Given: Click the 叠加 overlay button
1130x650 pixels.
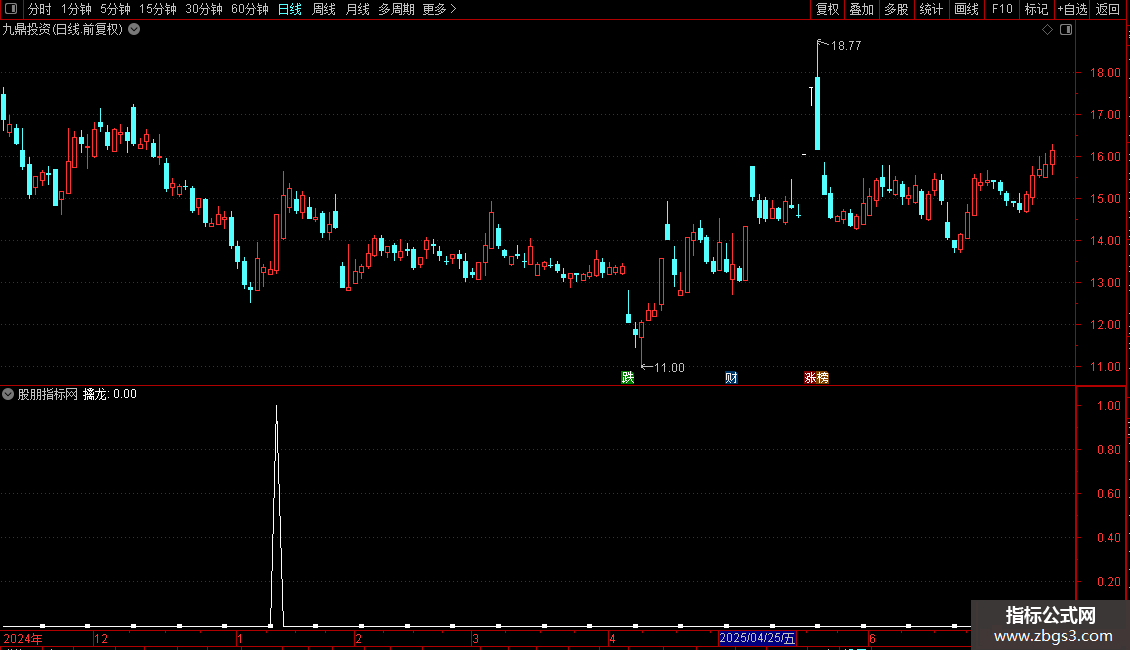Looking at the screenshot, I should (x=861, y=9).
